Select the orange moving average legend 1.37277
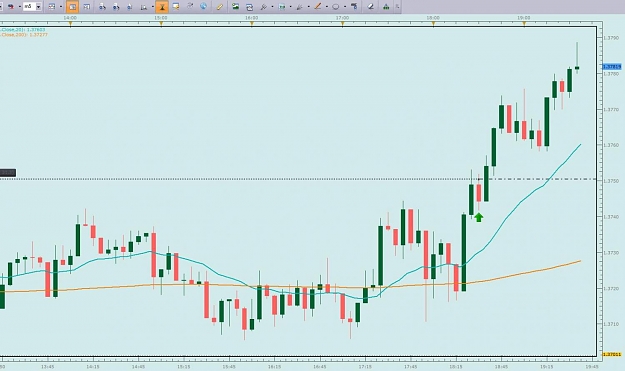This screenshot has height=371, width=625. click(24, 35)
